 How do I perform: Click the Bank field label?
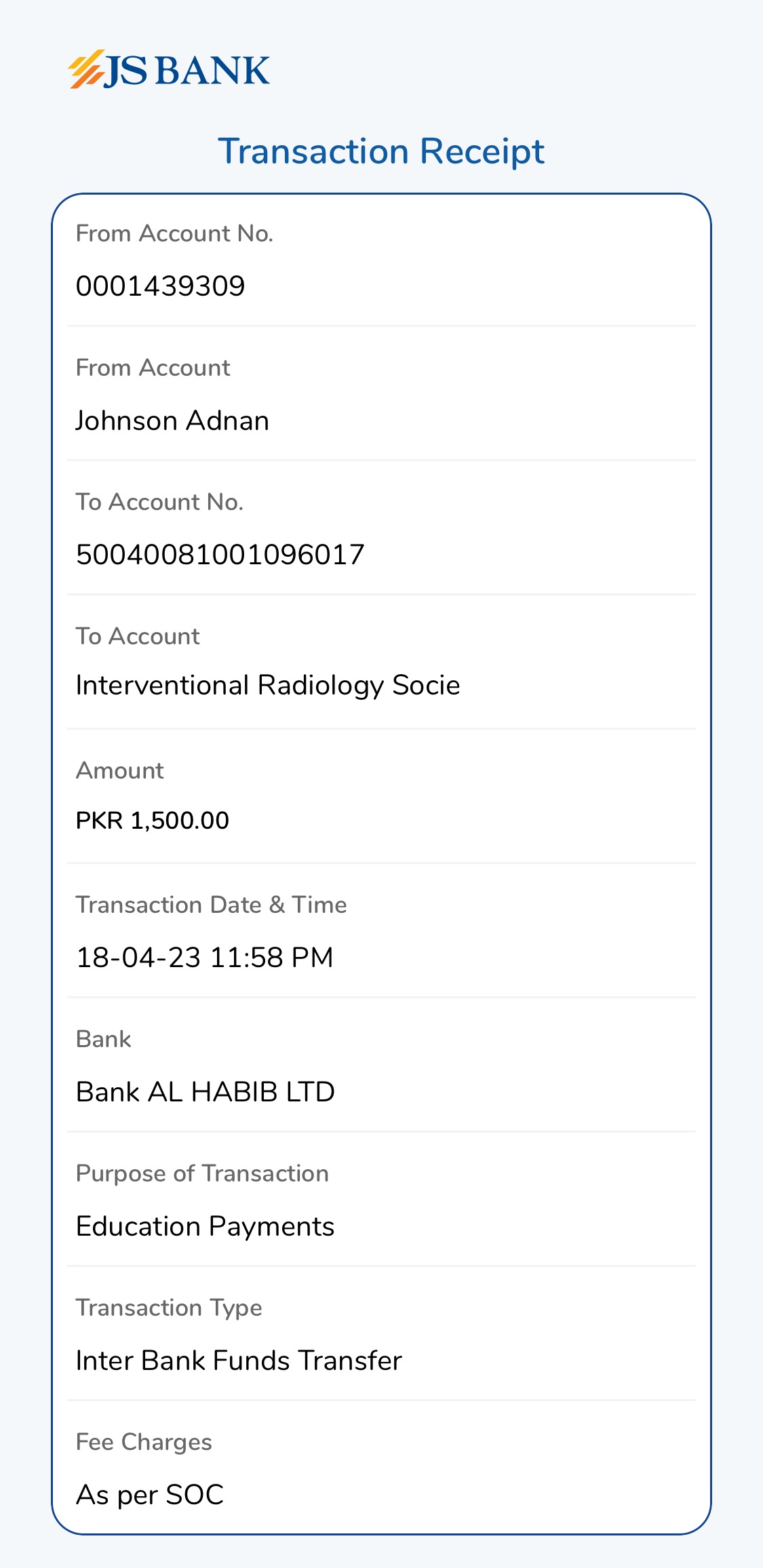(x=103, y=1039)
